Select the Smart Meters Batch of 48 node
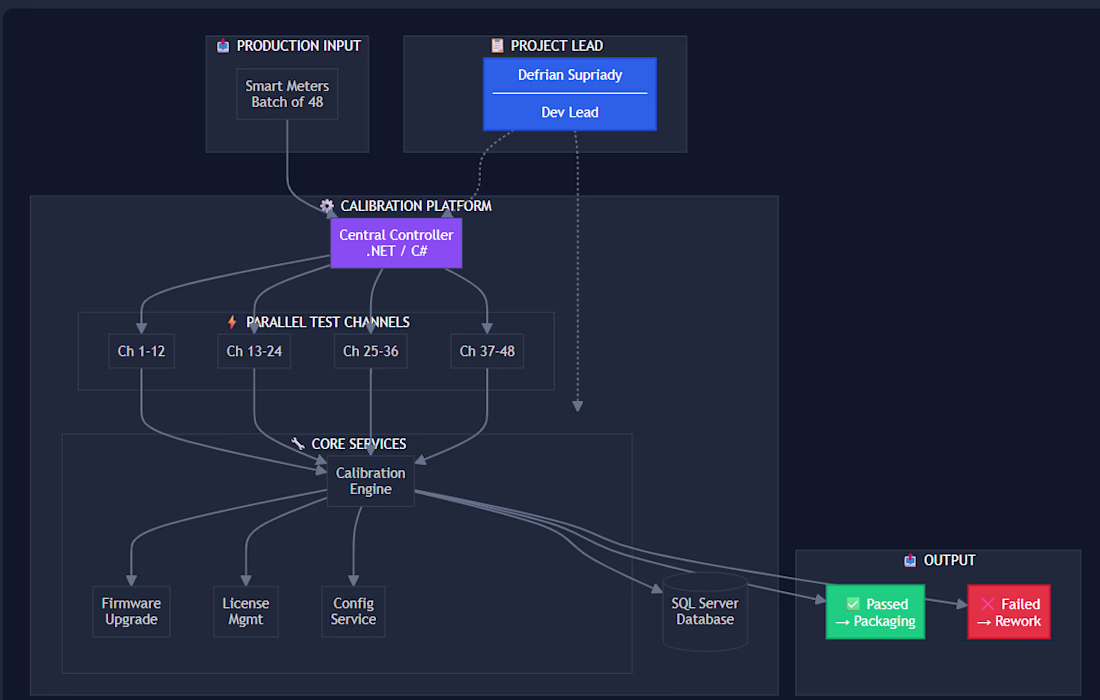The width and height of the screenshot is (1100, 700). point(287,94)
